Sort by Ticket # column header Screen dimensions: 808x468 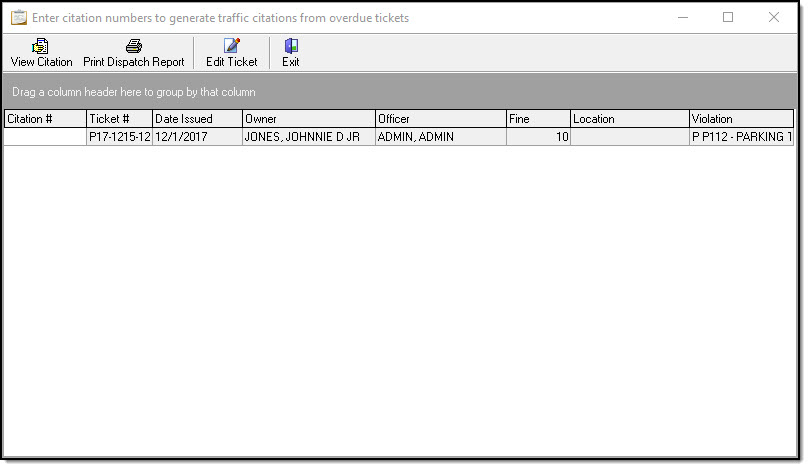click(x=118, y=119)
